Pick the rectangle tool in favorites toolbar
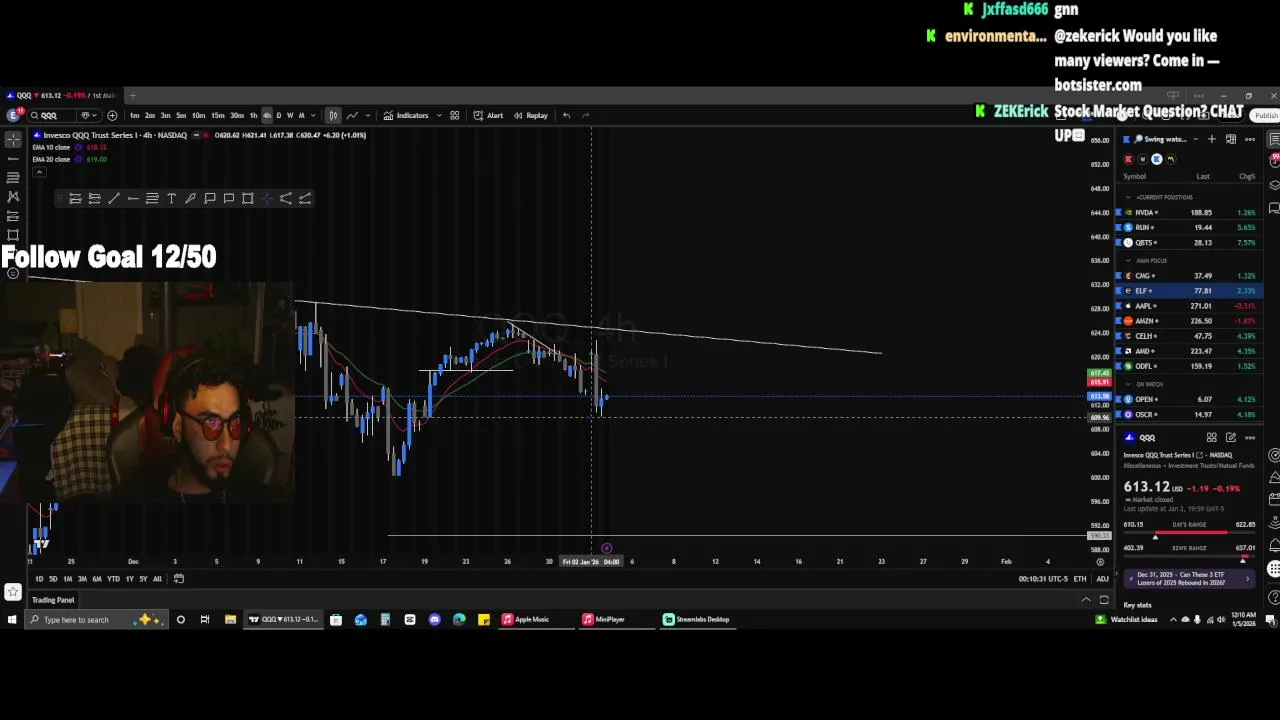This screenshot has height=720, width=1280. pos(248,198)
